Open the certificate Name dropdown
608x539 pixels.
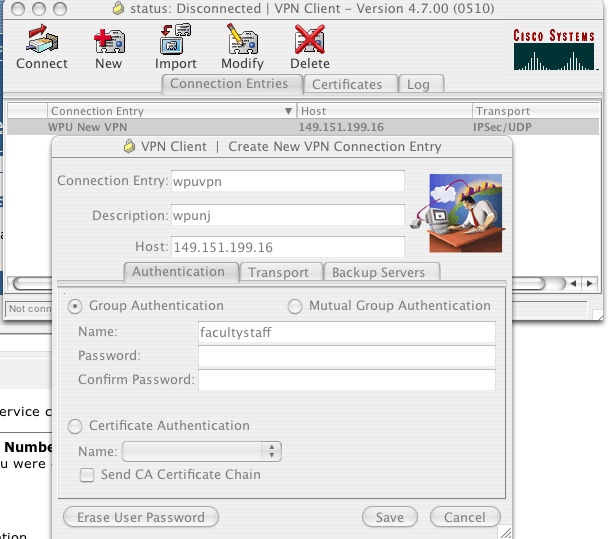pos(202,451)
